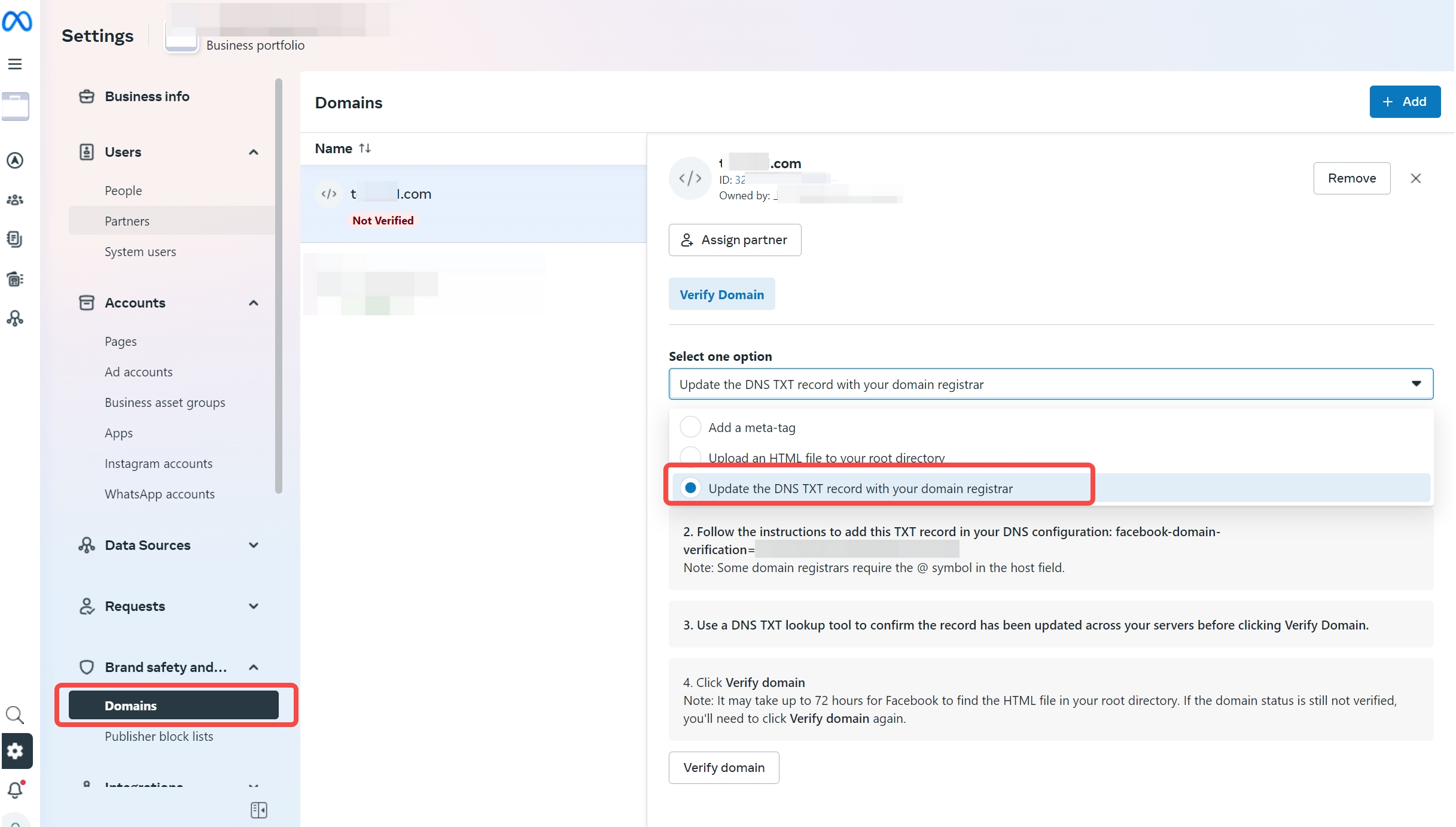The width and height of the screenshot is (1456, 827).
Task: Click the business portfolio thumbnail in left rail
Action: pyautogui.click(x=16, y=107)
